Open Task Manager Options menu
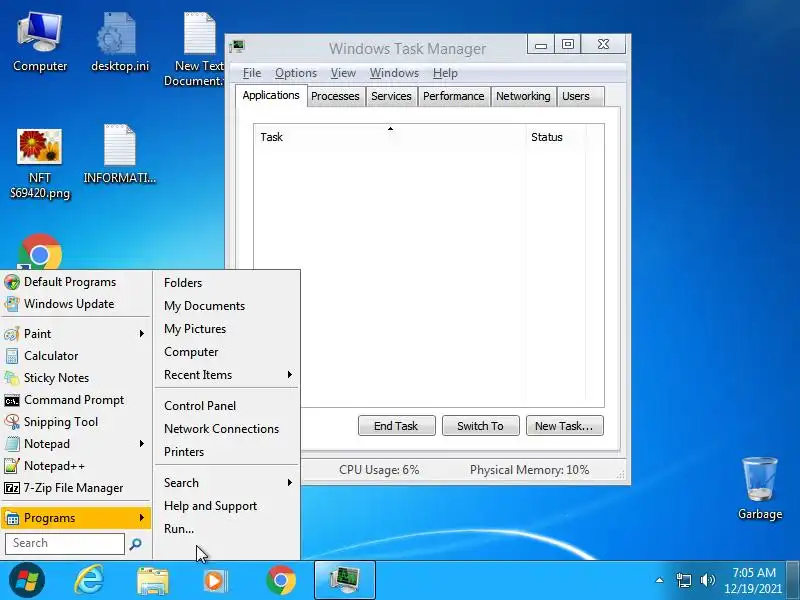800x600 pixels. click(296, 73)
